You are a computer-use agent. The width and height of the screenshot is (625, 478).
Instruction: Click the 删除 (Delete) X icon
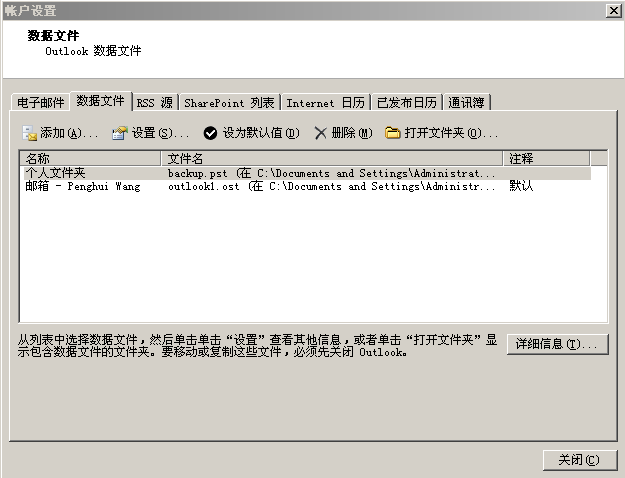coord(320,133)
